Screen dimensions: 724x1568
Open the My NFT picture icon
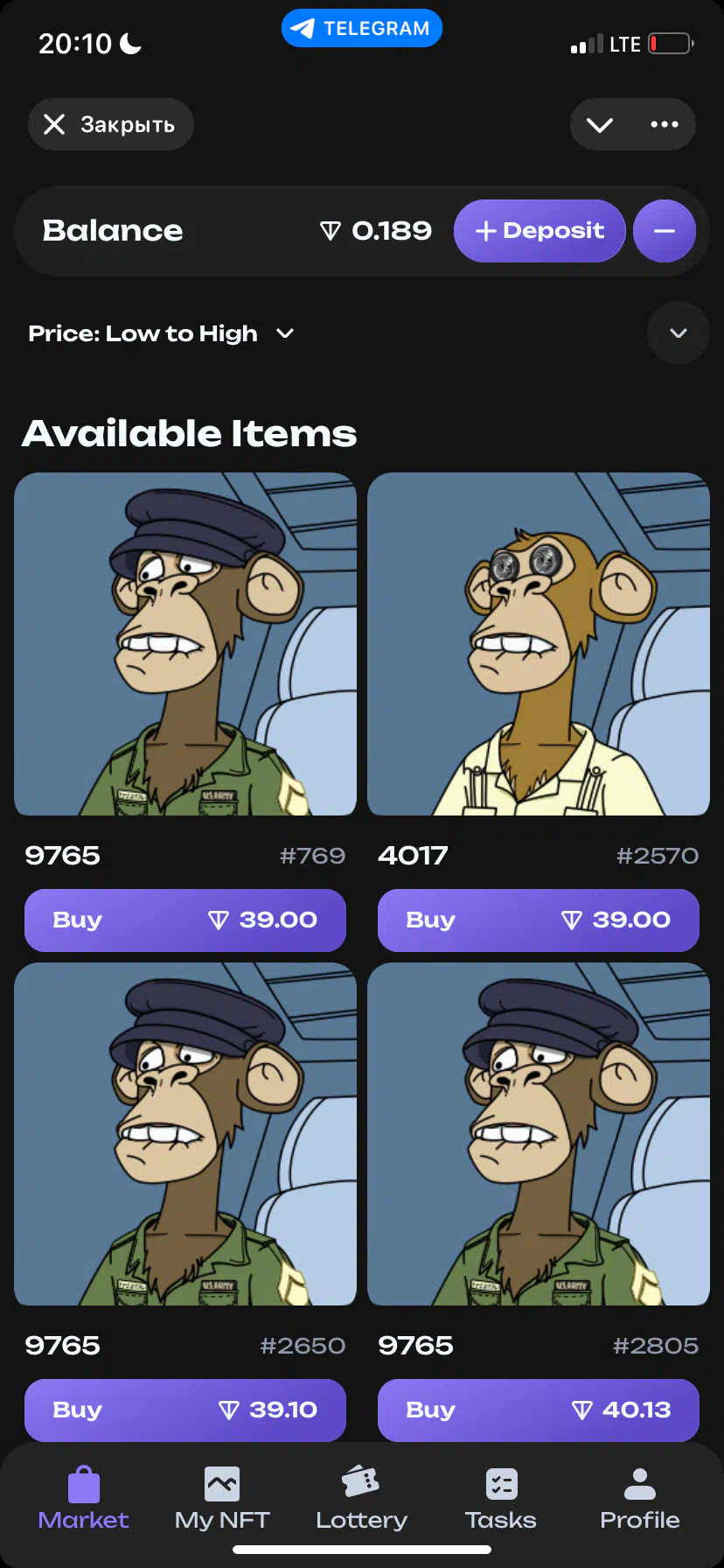tap(222, 1484)
